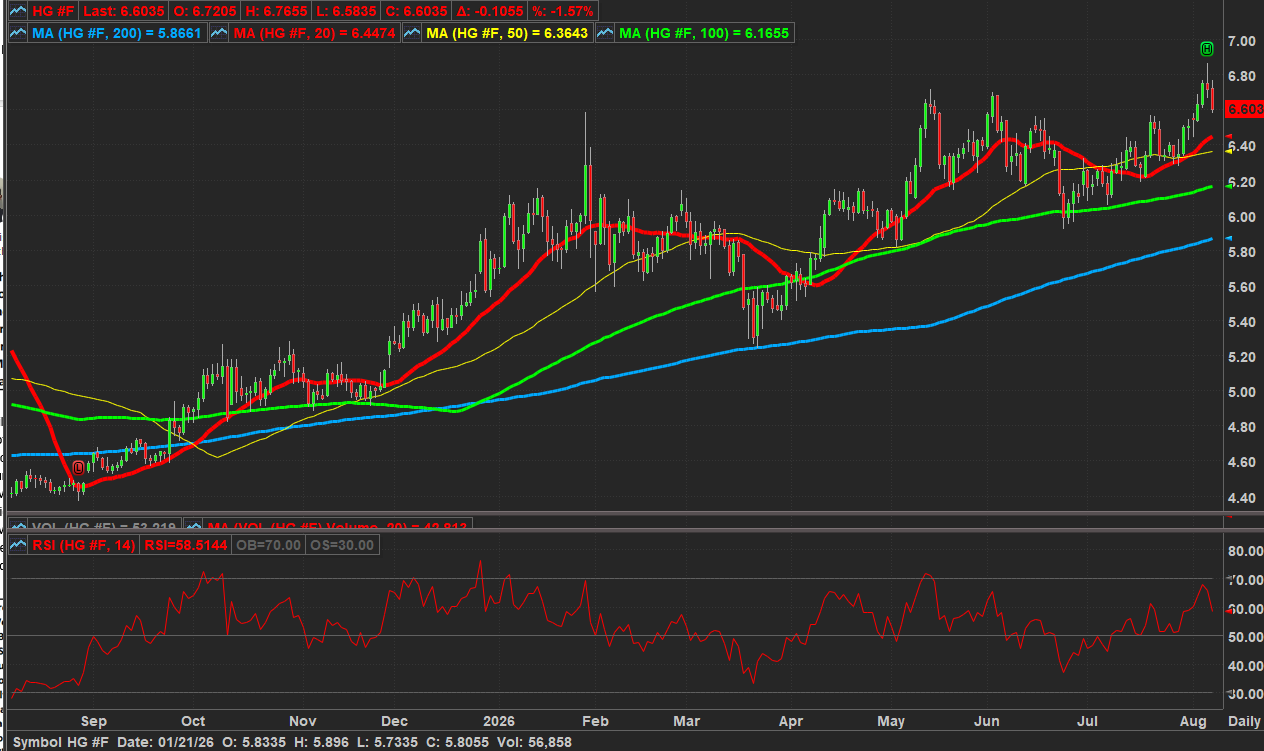Click the Mar label on time axis
The height and width of the screenshot is (751, 1264).
coord(686,720)
